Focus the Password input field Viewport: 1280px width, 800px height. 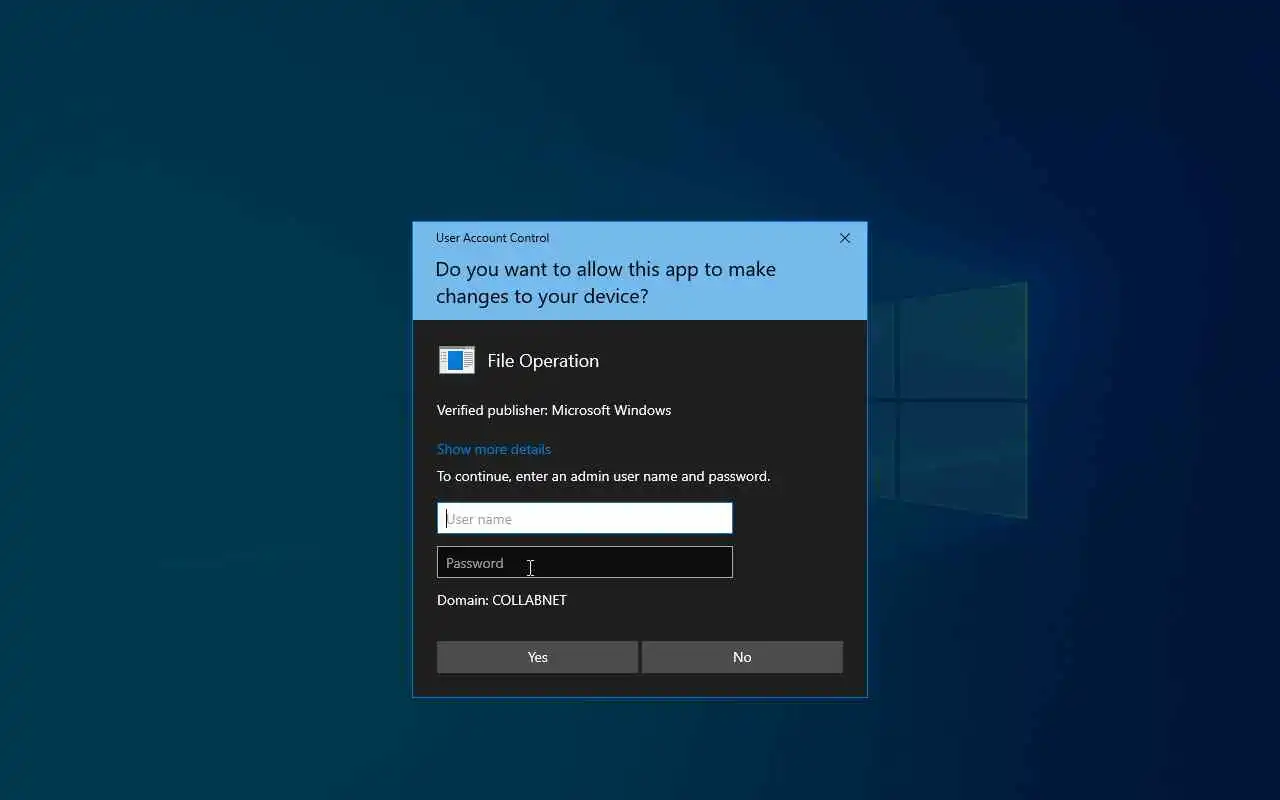(x=585, y=562)
